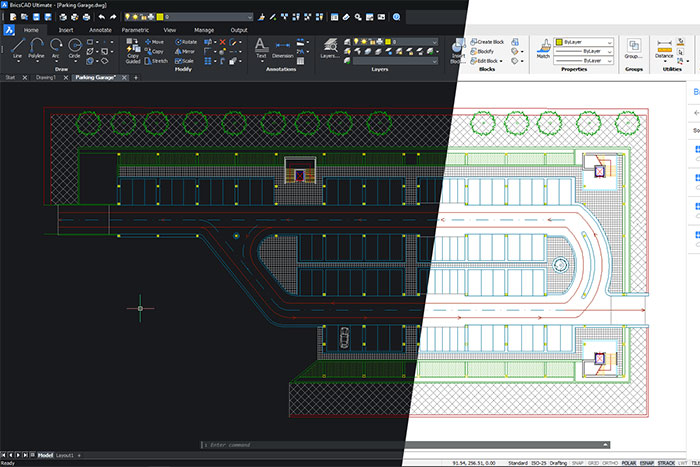The width and height of the screenshot is (700, 467).
Task: Click the yellow layer color swatch in top toolbar
Action: (x=160, y=17)
